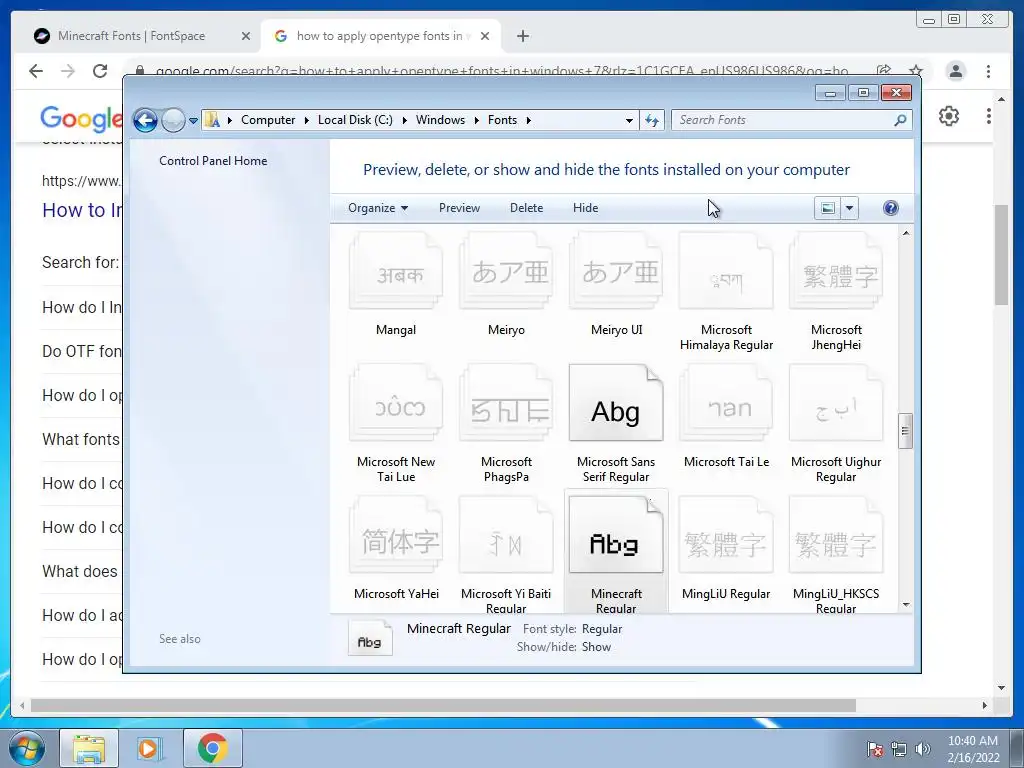Select the Mangal font icon
The image size is (1024, 768).
click(x=396, y=271)
